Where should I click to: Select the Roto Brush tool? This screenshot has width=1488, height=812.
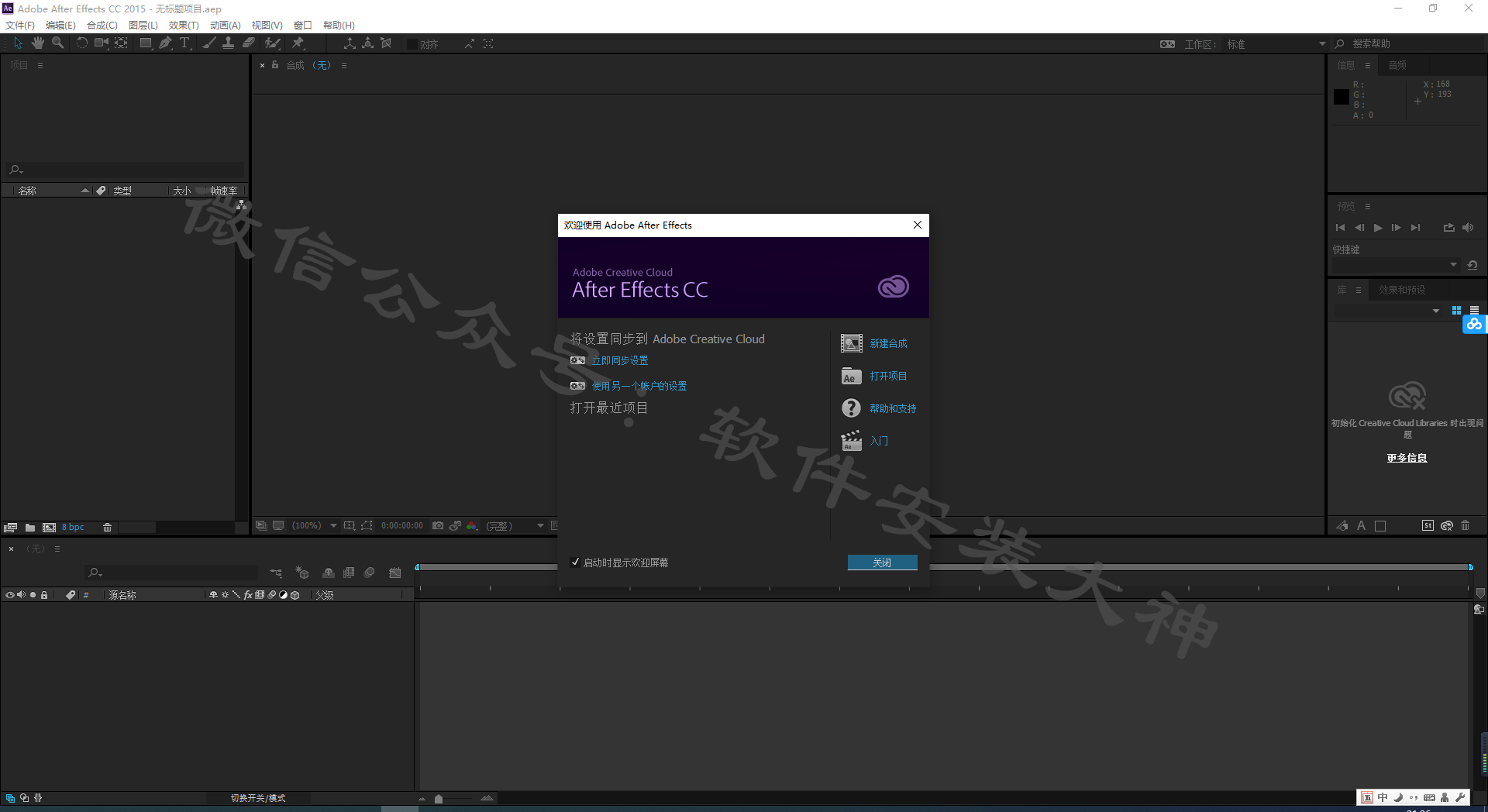tap(272, 43)
